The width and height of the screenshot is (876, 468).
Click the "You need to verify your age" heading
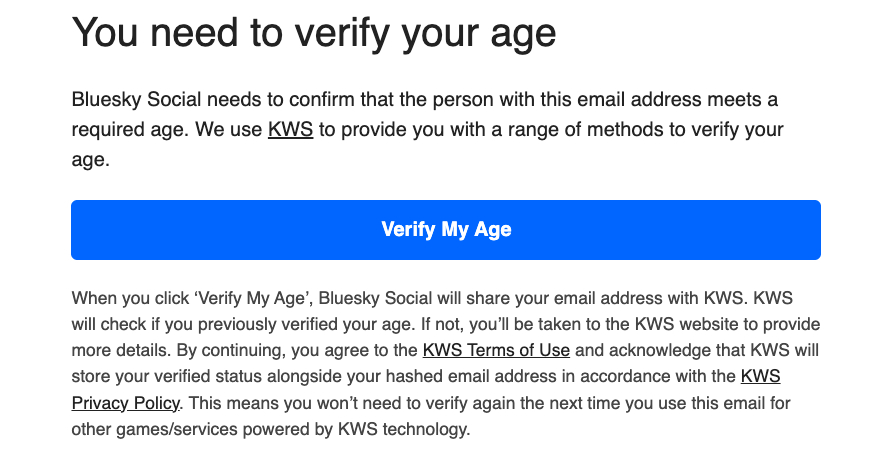tap(314, 35)
